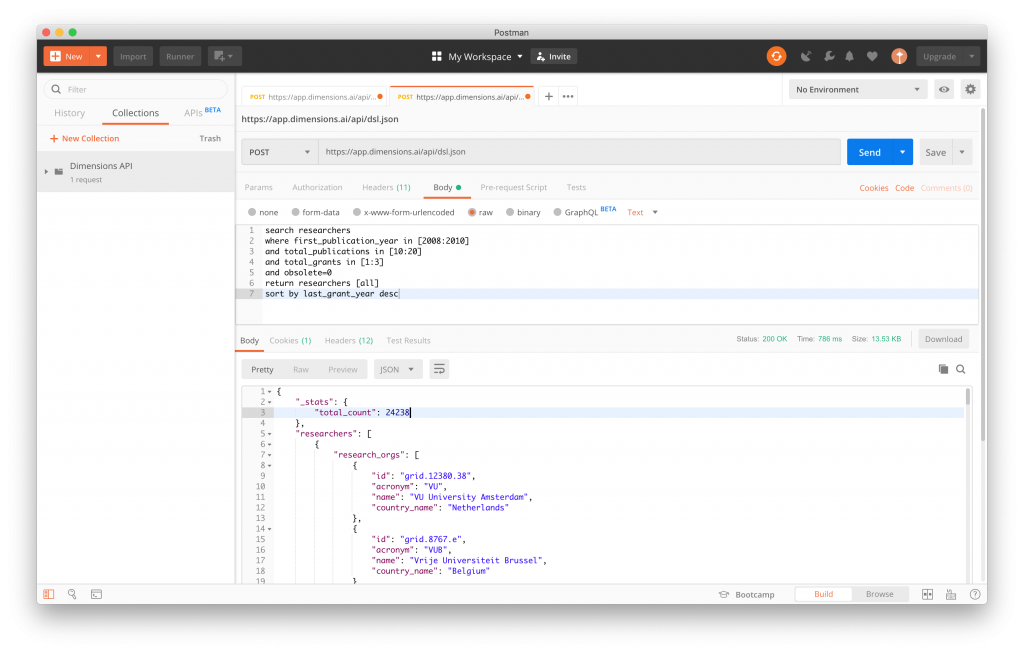Select the GraphQL body type
The image size is (1024, 653).
557,212
